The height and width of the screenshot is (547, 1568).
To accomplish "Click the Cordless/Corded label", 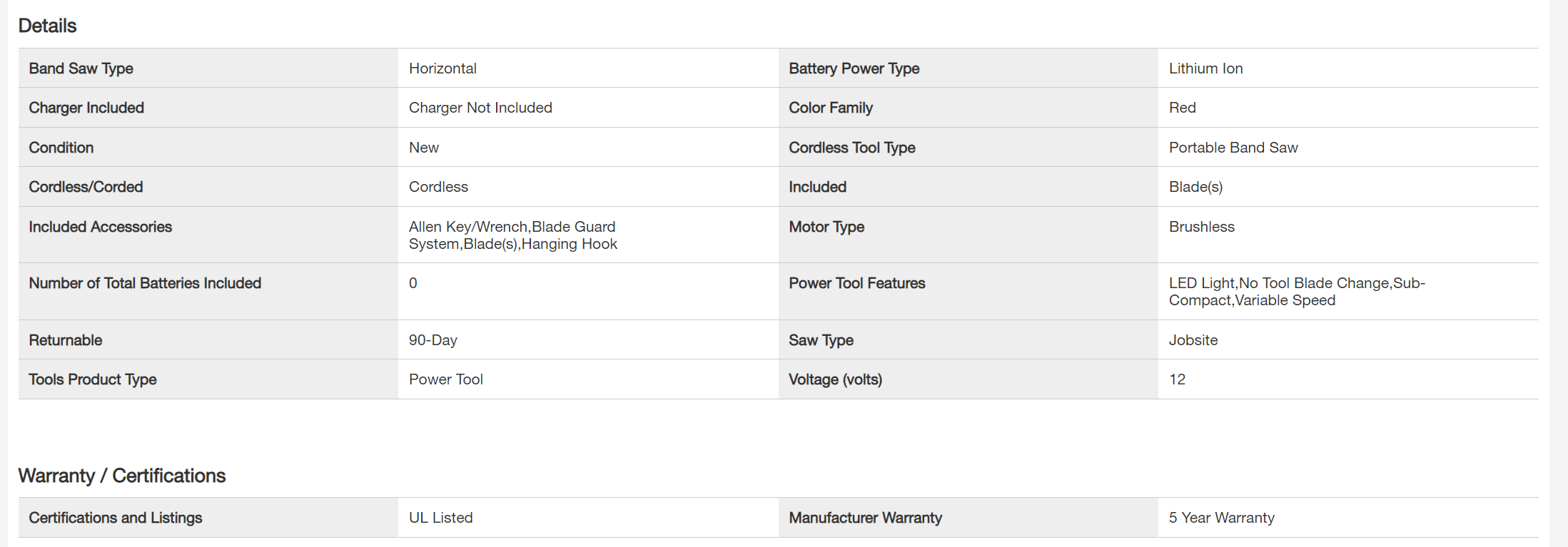I will [86, 187].
